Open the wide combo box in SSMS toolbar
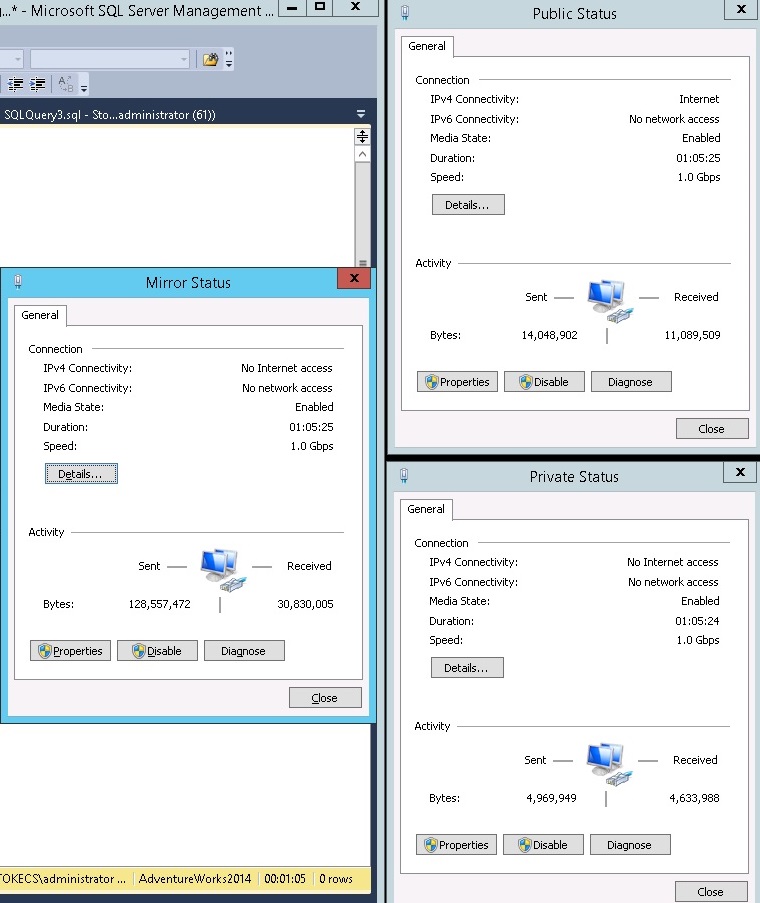This screenshot has height=903, width=760. coord(110,59)
